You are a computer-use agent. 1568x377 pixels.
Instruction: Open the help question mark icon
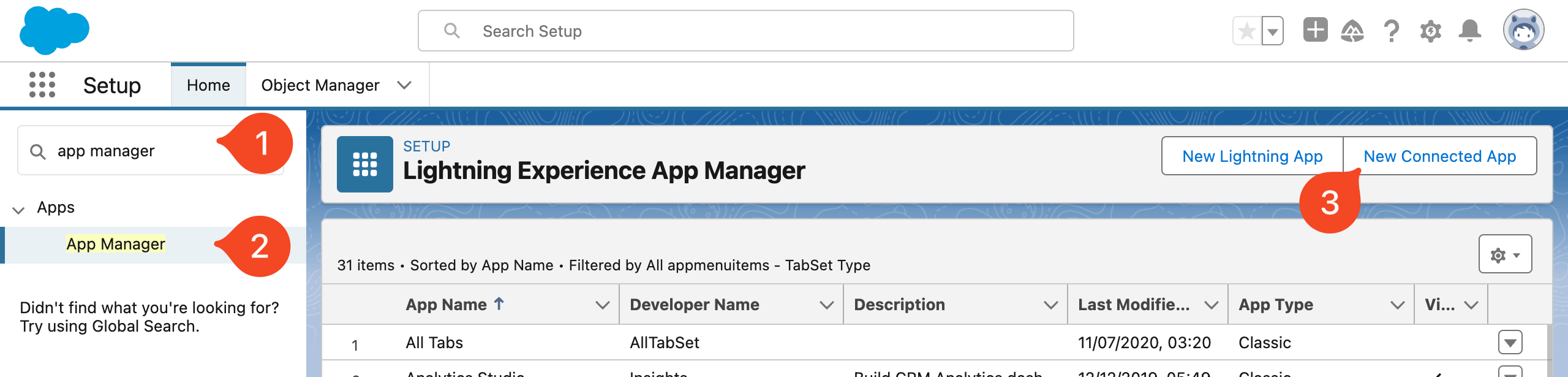[x=1392, y=31]
